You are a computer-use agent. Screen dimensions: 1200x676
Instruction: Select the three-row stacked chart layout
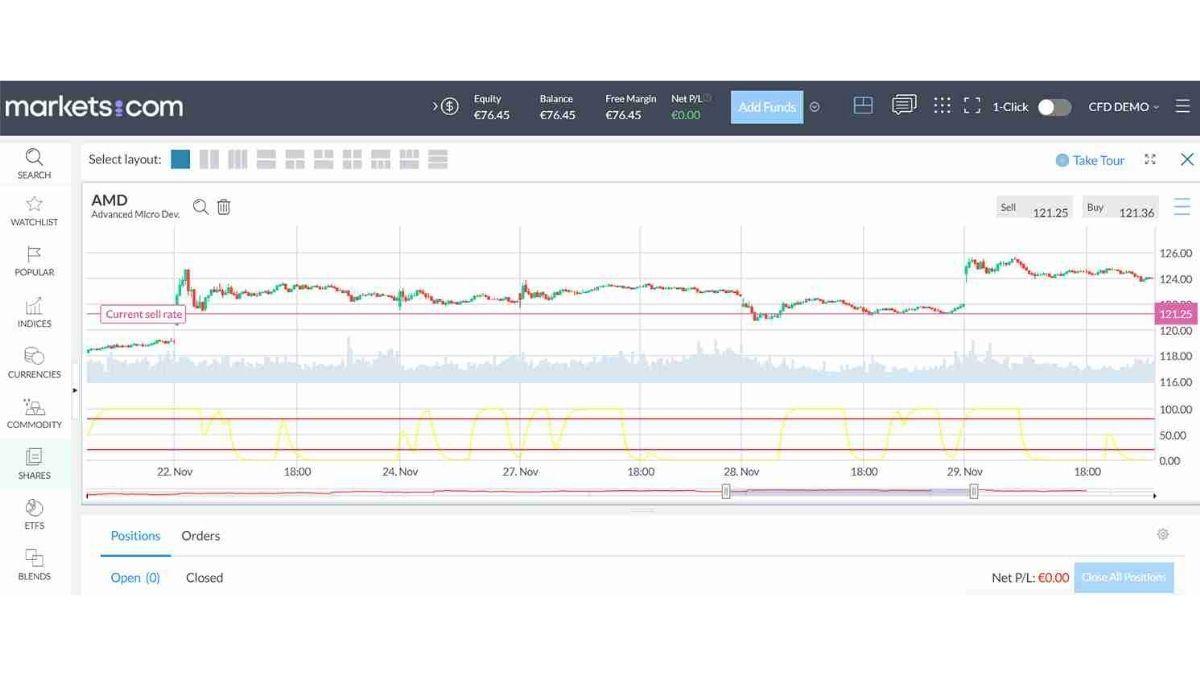tap(437, 159)
